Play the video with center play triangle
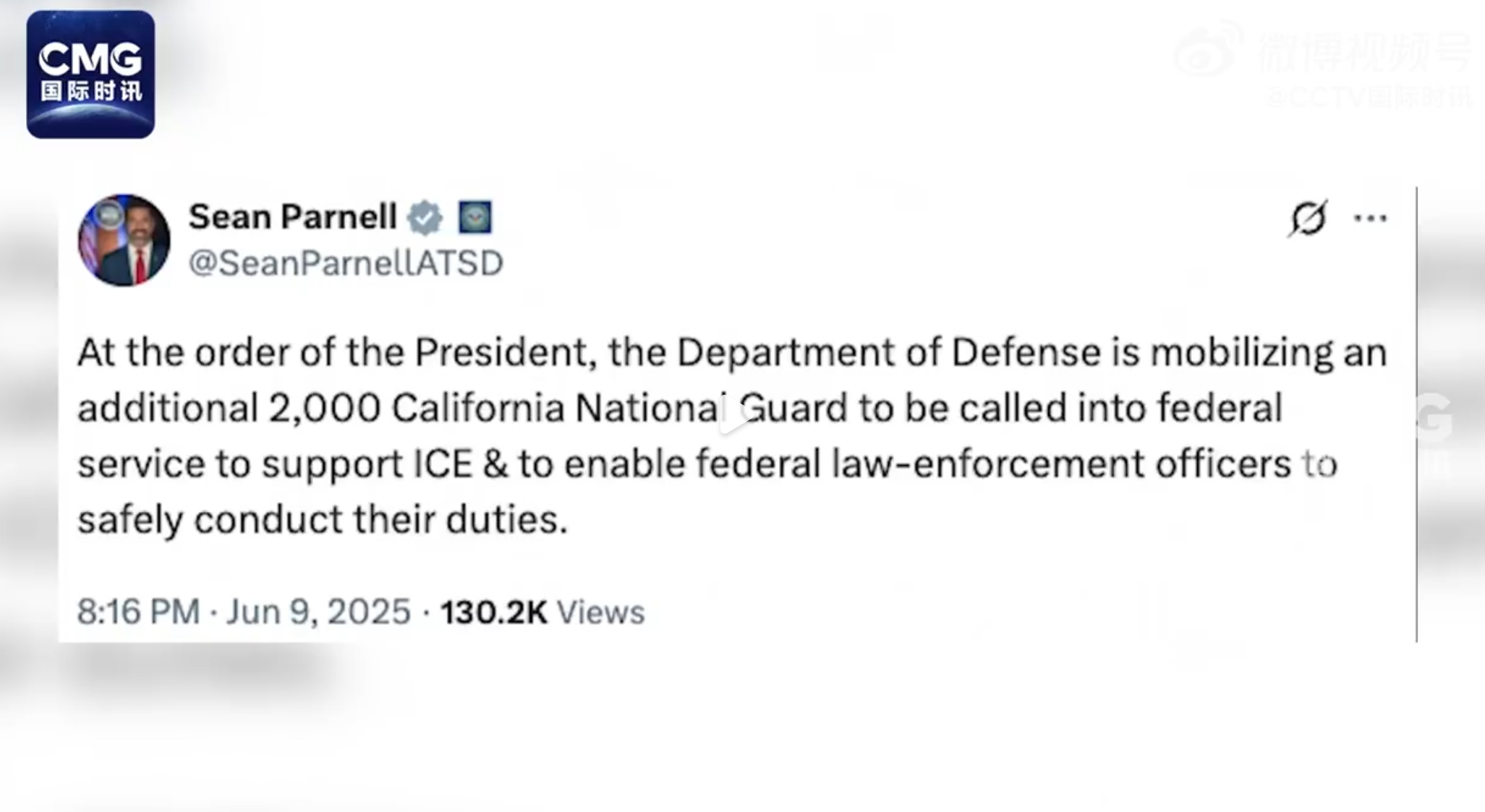 click(x=735, y=415)
